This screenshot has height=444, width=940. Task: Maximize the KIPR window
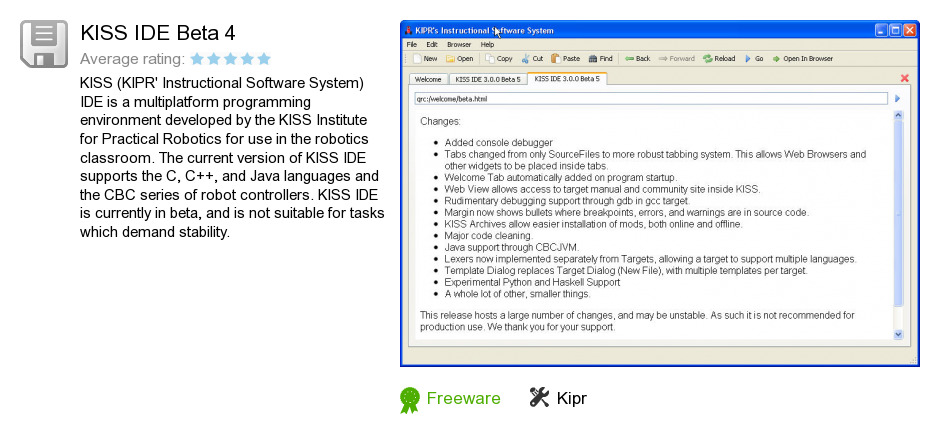coord(895,31)
